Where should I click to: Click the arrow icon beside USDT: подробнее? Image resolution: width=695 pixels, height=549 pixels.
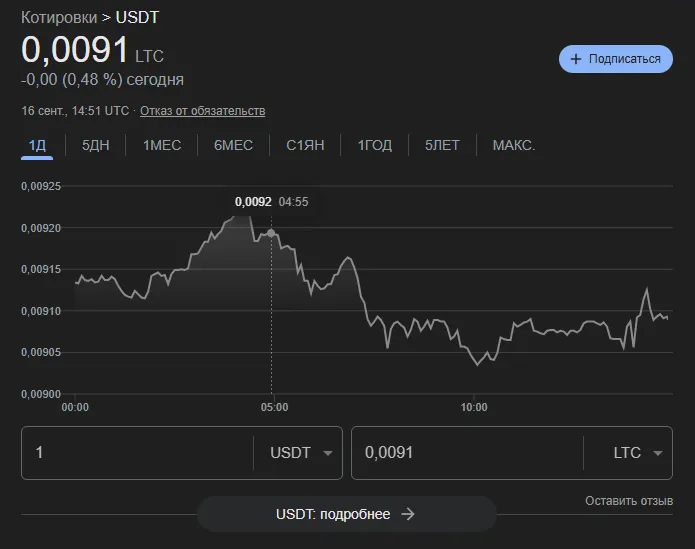408,514
